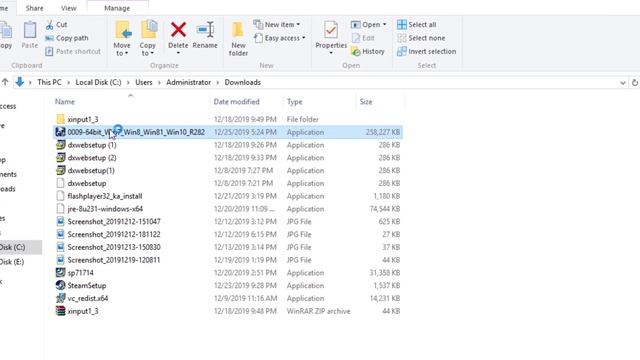The width and height of the screenshot is (640, 360).
Task: Switch to the Manage ribbon tab
Action: pos(117,8)
